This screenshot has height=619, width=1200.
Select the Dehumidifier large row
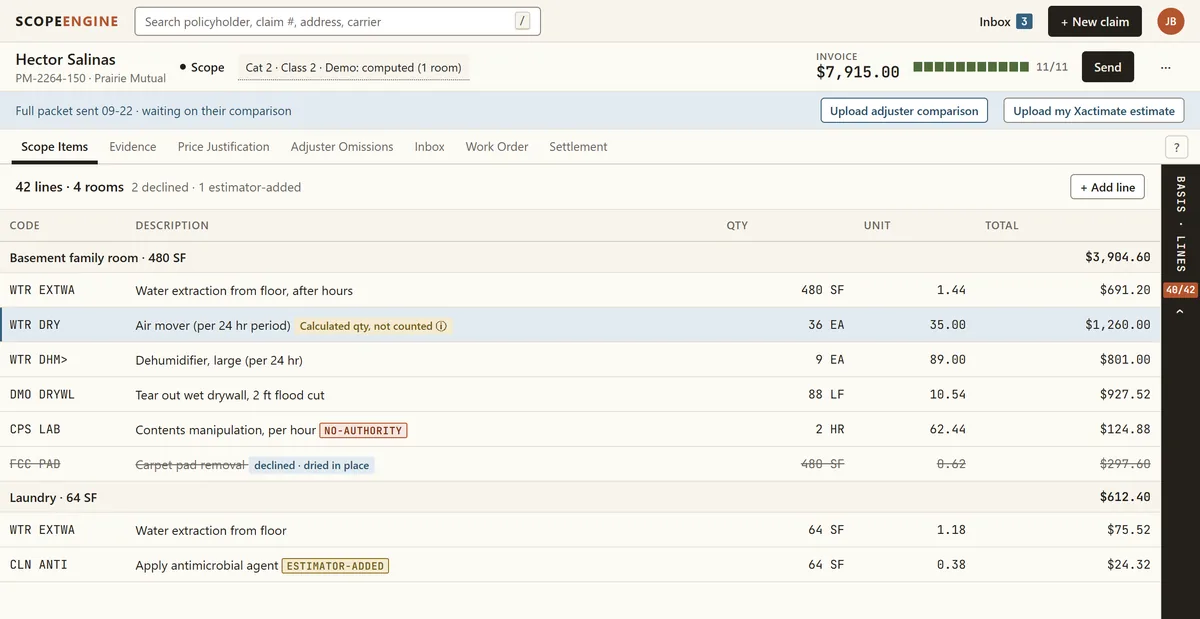pos(580,360)
